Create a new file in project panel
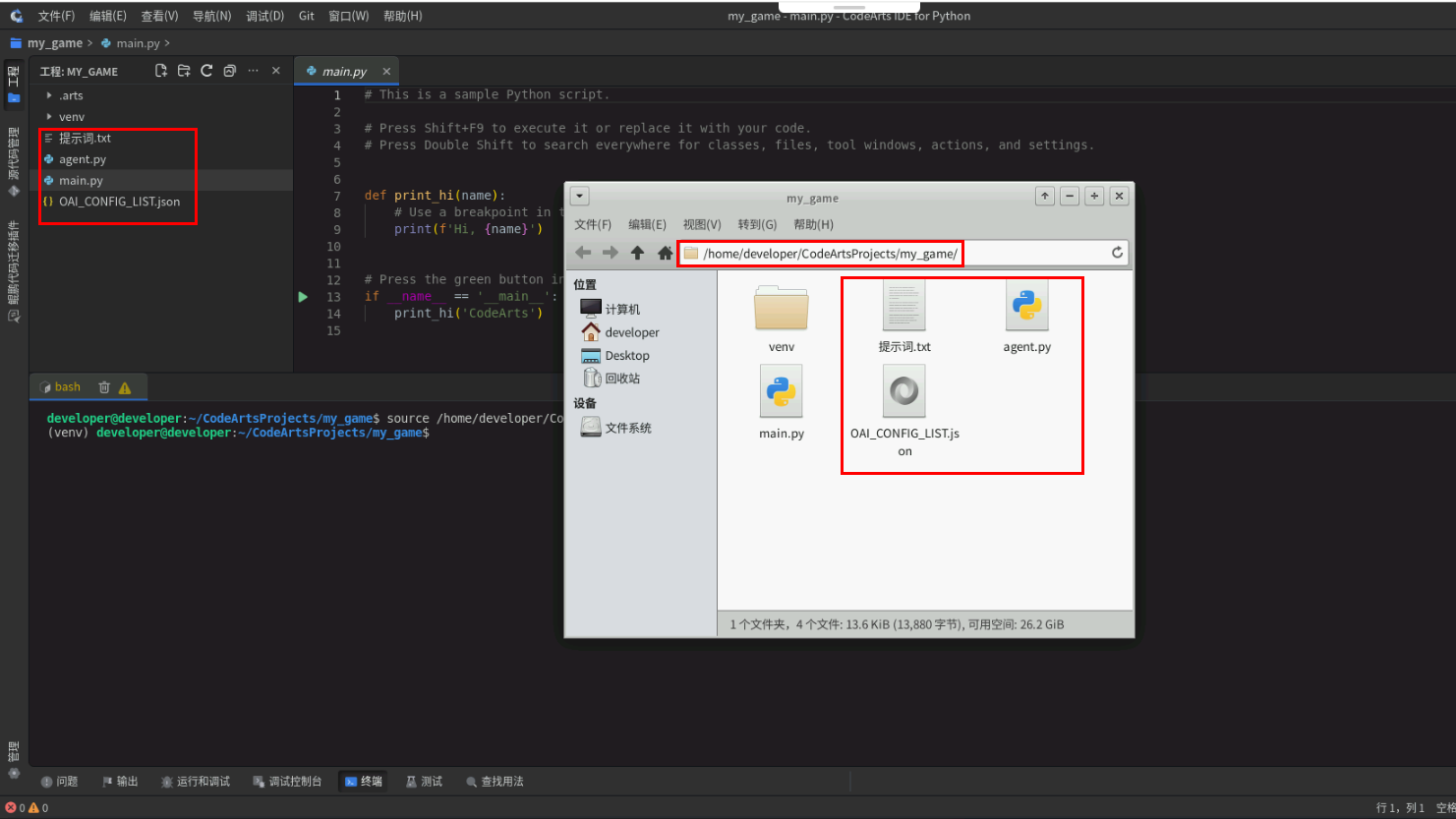 pyautogui.click(x=161, y=71)
